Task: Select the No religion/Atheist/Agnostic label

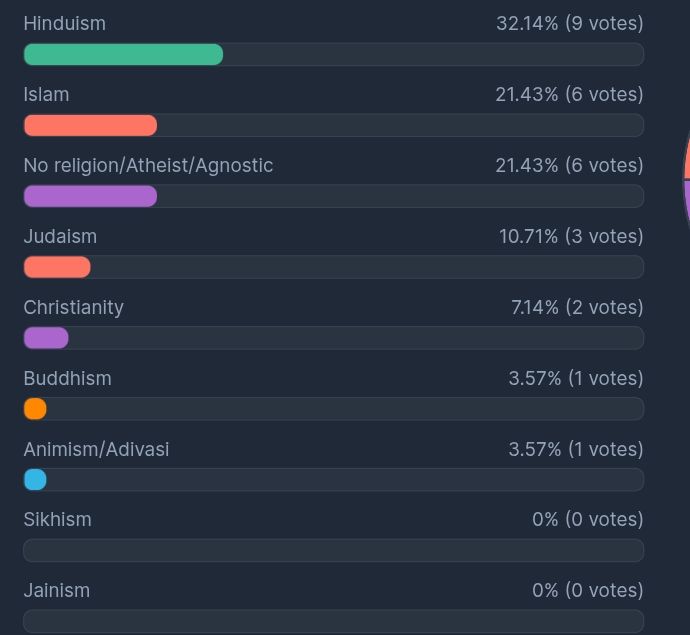Action: pos(148,165)
